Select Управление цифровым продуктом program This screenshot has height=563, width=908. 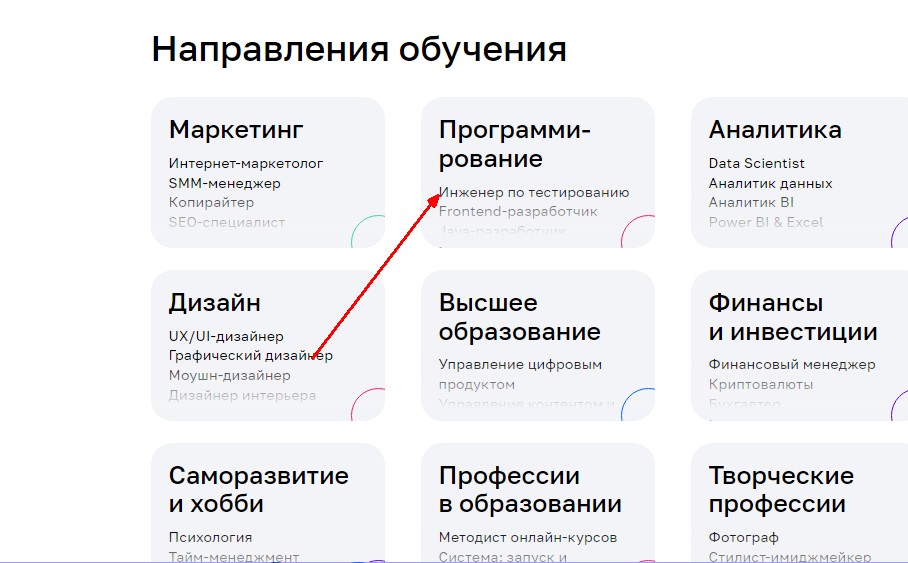pyautogui.click(x=520, y=374)
